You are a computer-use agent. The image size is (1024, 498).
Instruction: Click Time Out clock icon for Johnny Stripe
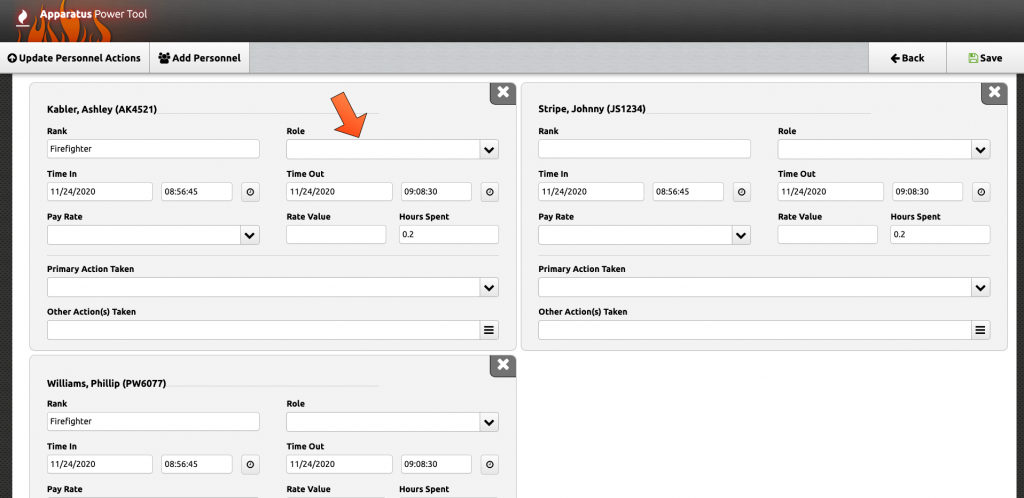[x=980, y=192]
